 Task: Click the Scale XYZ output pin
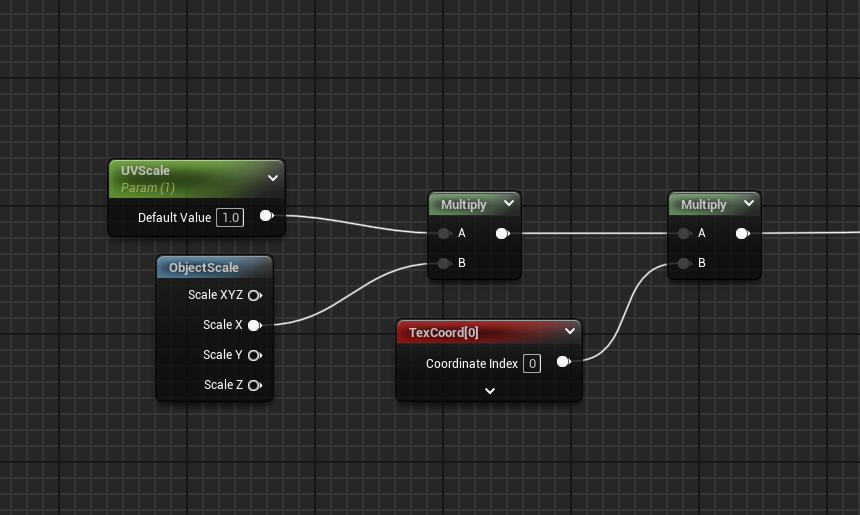click(254, 295)
